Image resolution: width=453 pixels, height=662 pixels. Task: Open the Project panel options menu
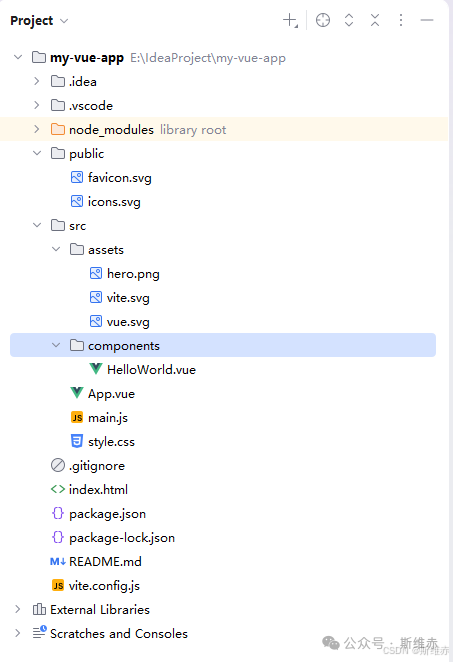pos(401,20)
